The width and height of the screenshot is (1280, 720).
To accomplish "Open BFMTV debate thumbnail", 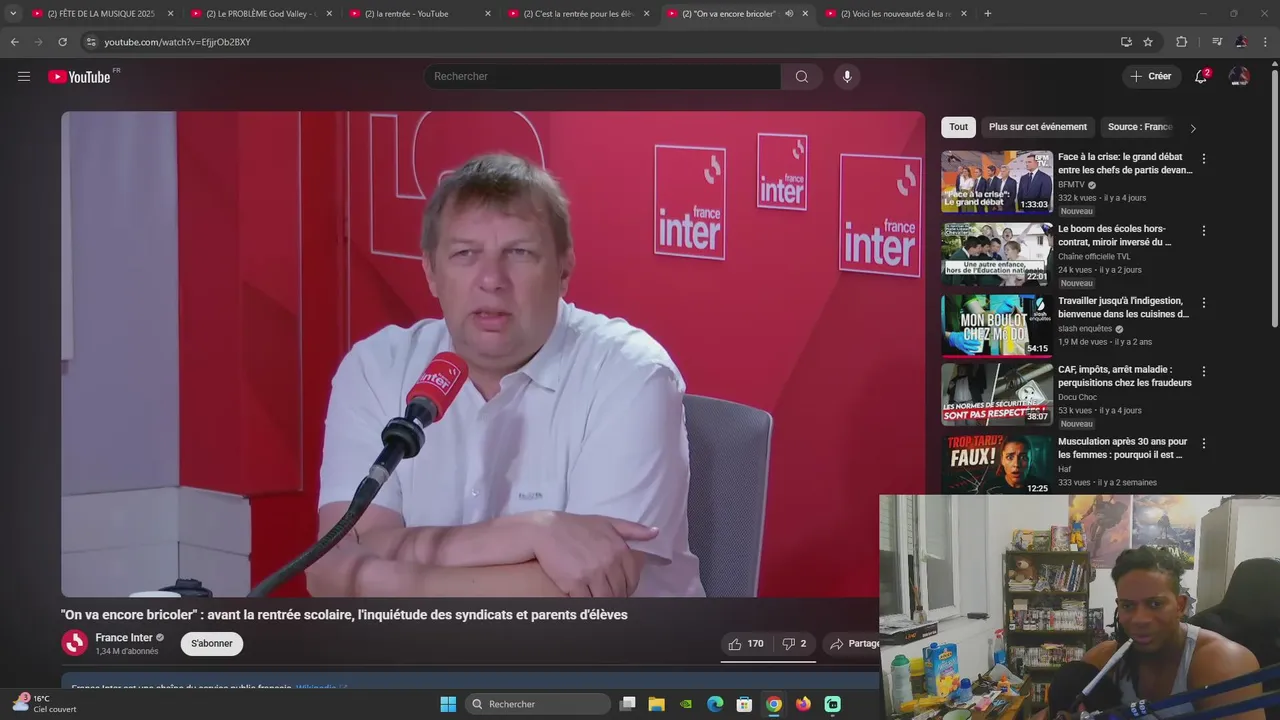I will 997,181.
